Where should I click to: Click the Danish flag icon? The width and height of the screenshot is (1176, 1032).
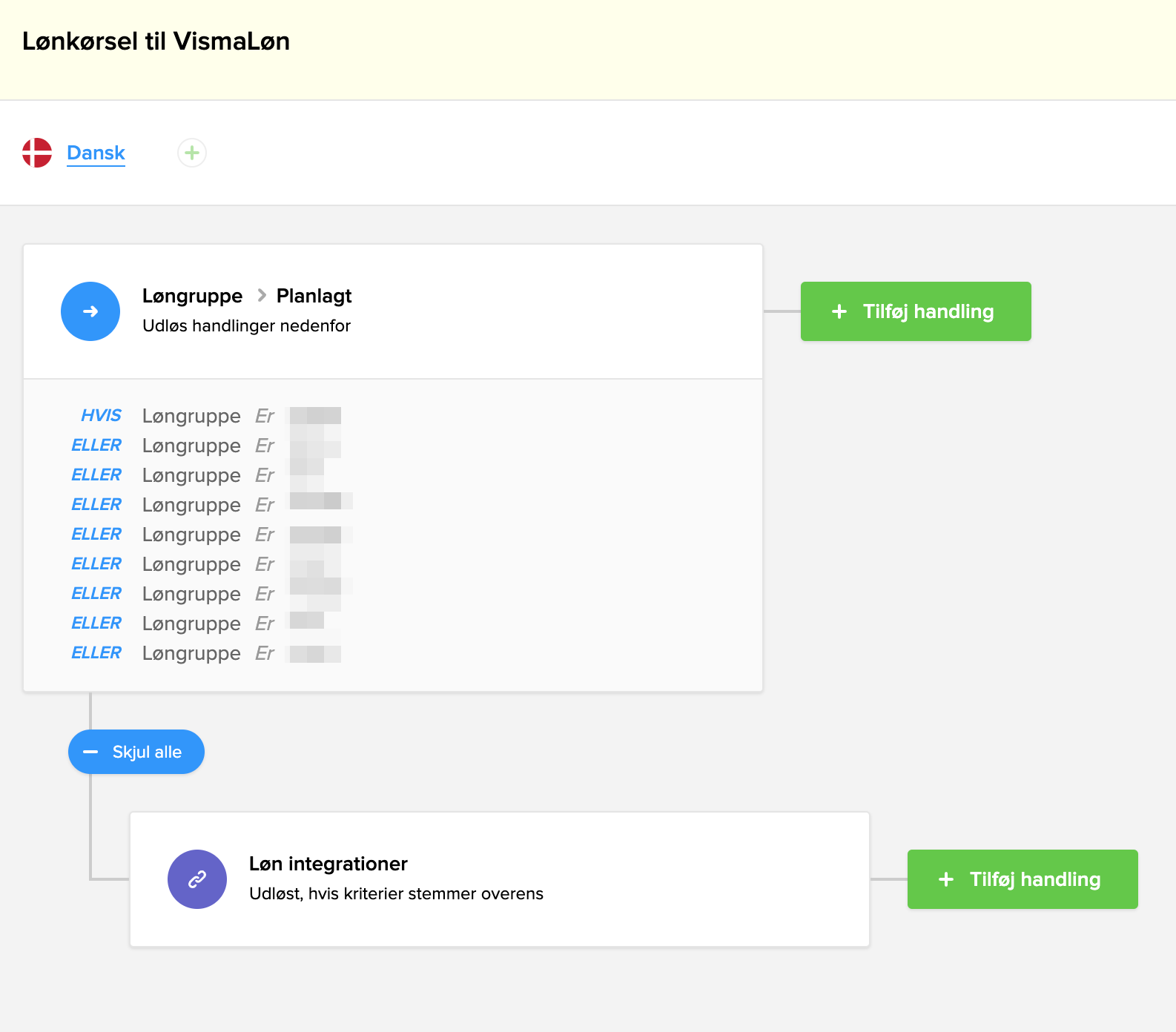point(37,153)
